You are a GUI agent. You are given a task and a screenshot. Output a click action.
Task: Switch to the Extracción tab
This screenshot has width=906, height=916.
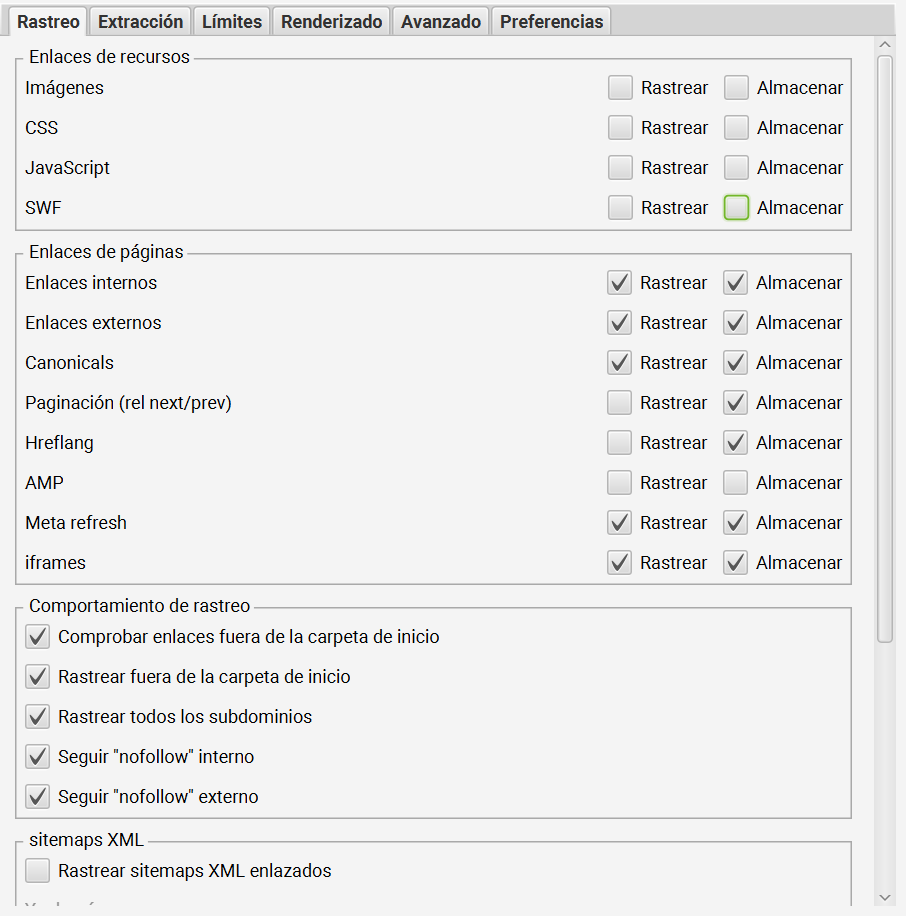pos(140,20)
